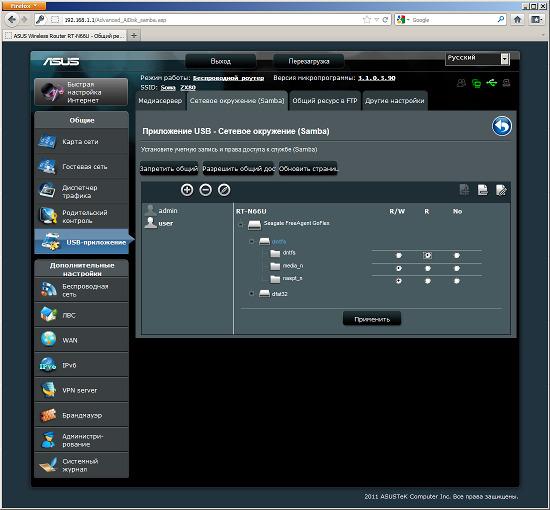Image resolution: width=550 pixels, height=510 pixels.
Task: Set R/W permission for dntfs folder
Action: pyautogui.click(x=399, y=255)
